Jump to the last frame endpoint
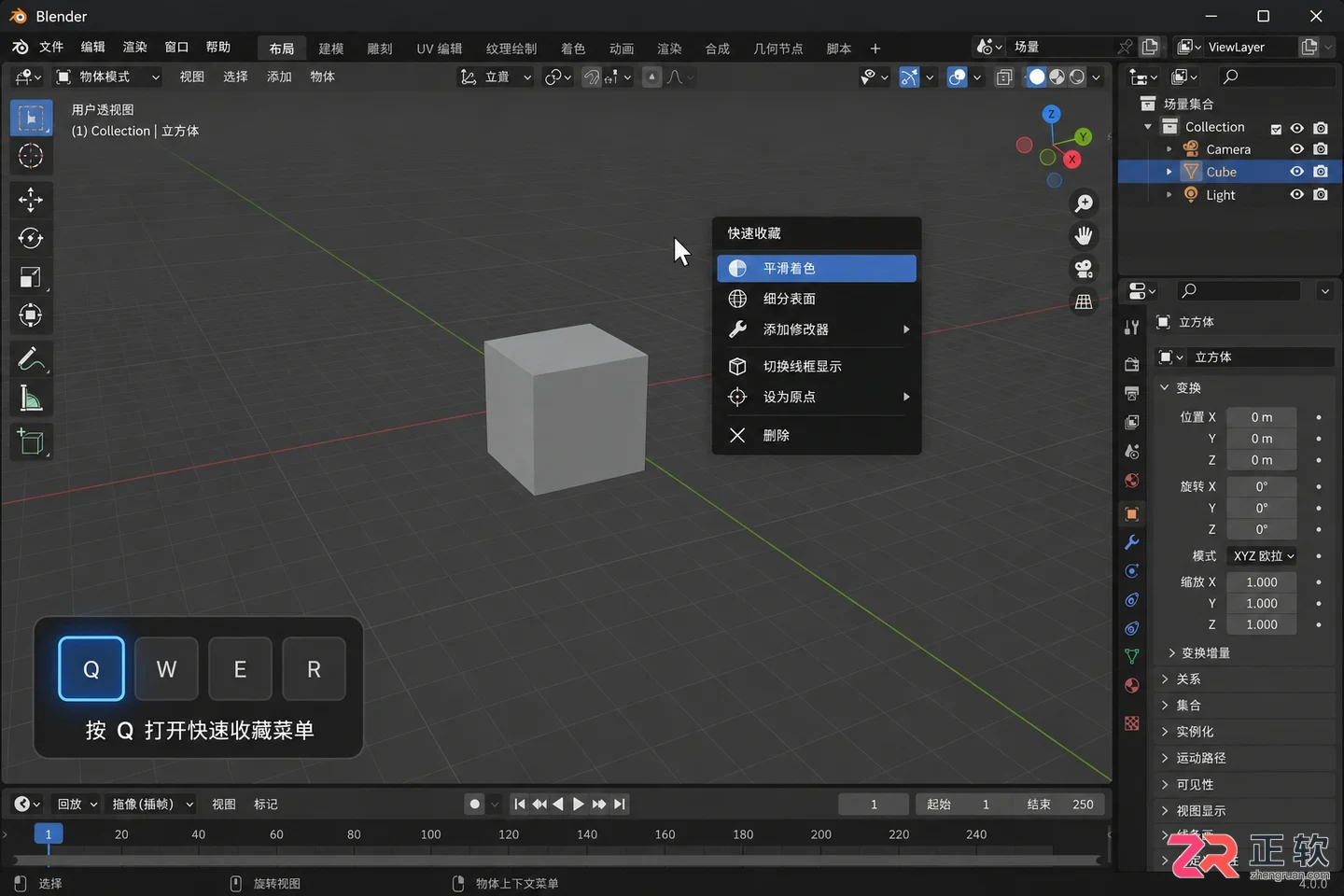Screen dimensions: 1344x896 pyautogui.click(x=620, y=805)
